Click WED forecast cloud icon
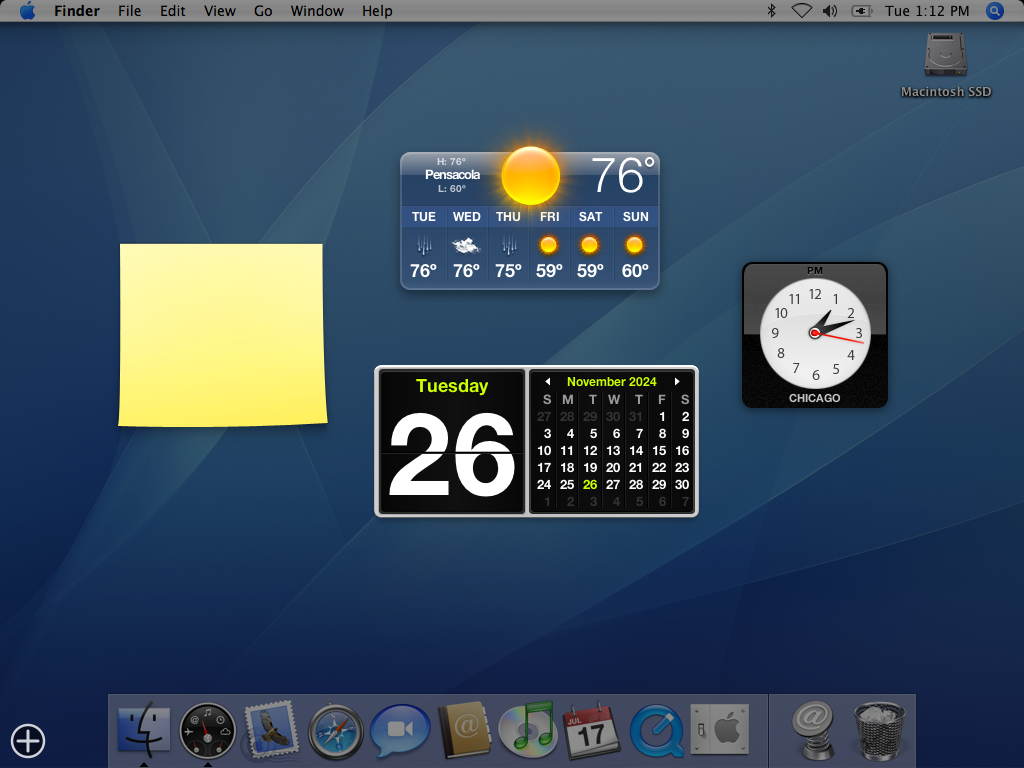Image resolution: width=1024 pixels, height=768 pixels. click(x=466, y=246)
